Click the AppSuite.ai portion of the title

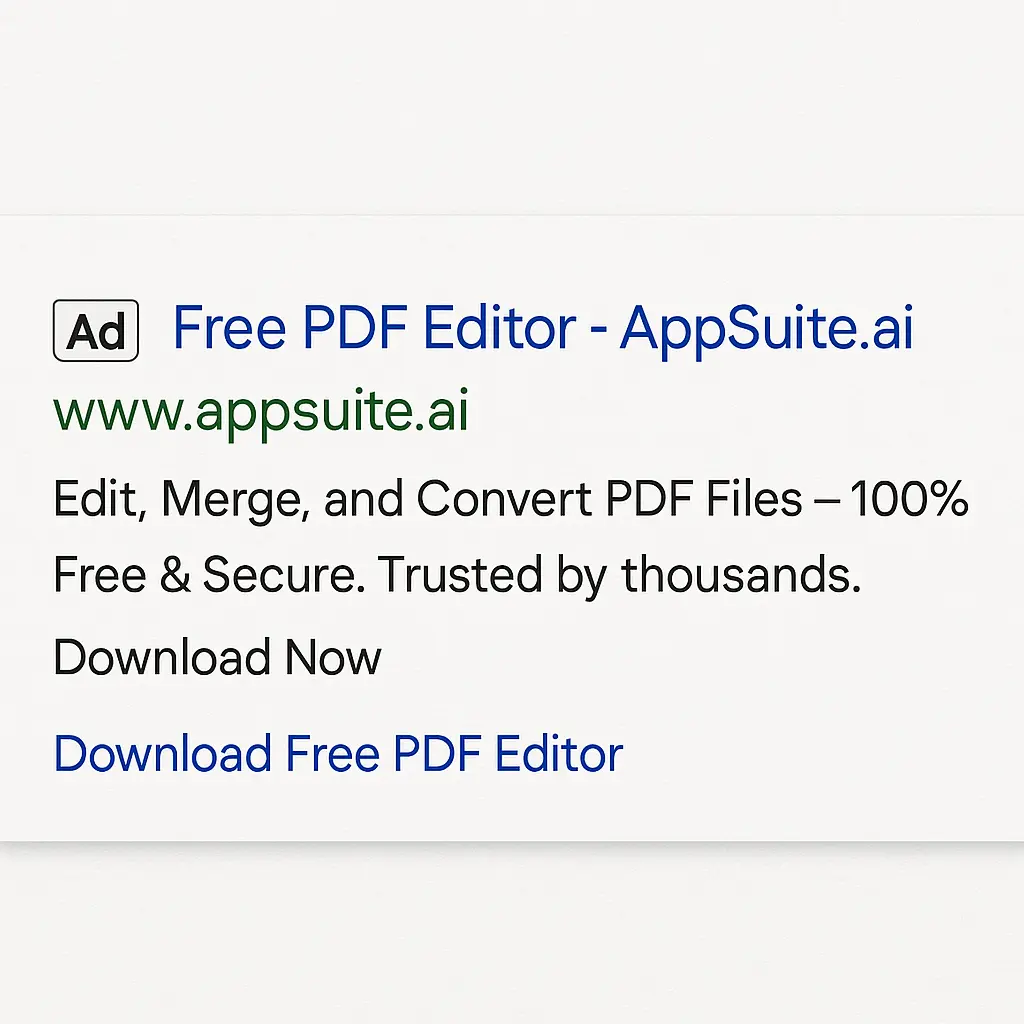765,327
